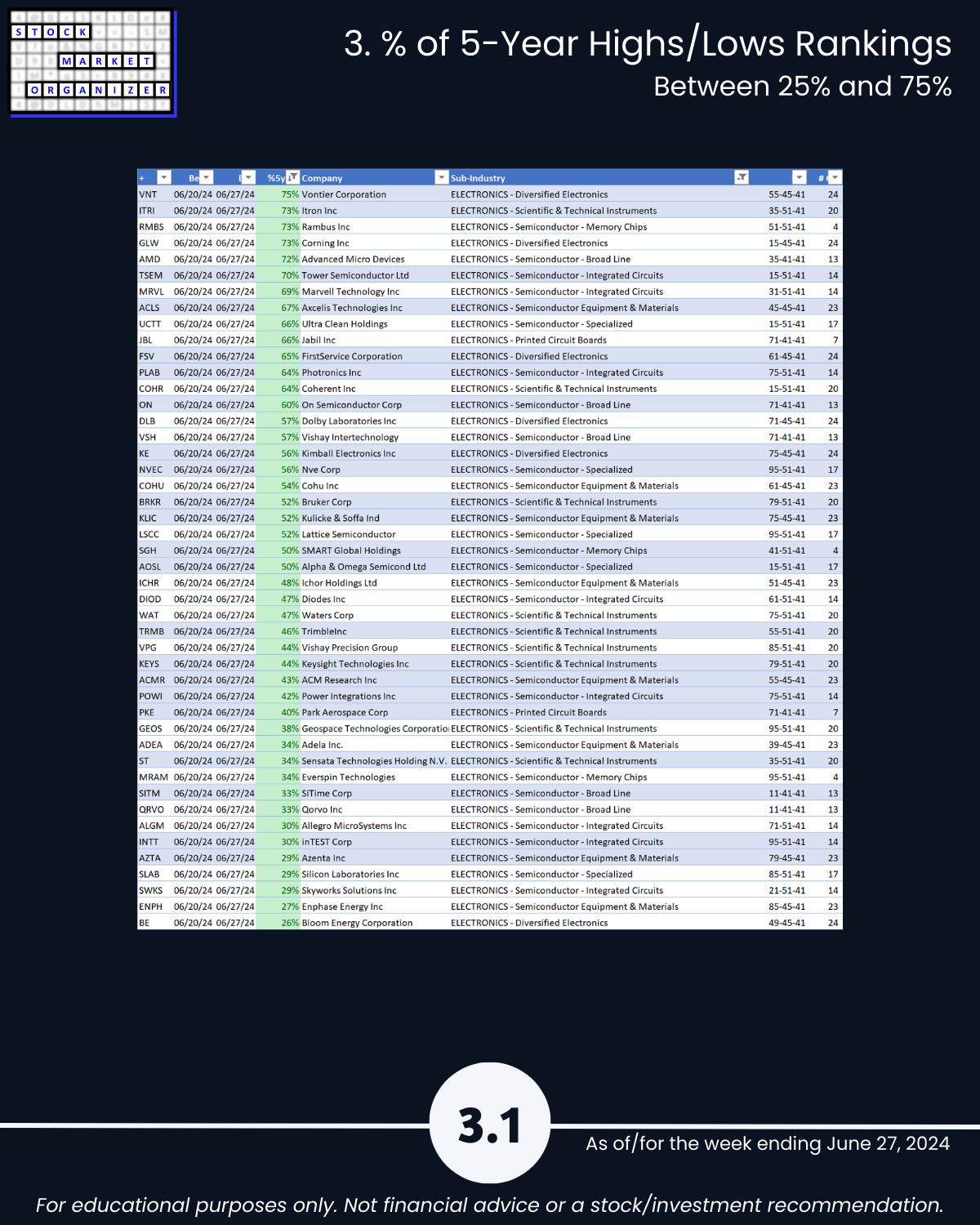980x1225 pixels.
Task: Select the FirstService Corporation cell
Action: (352, 356)
